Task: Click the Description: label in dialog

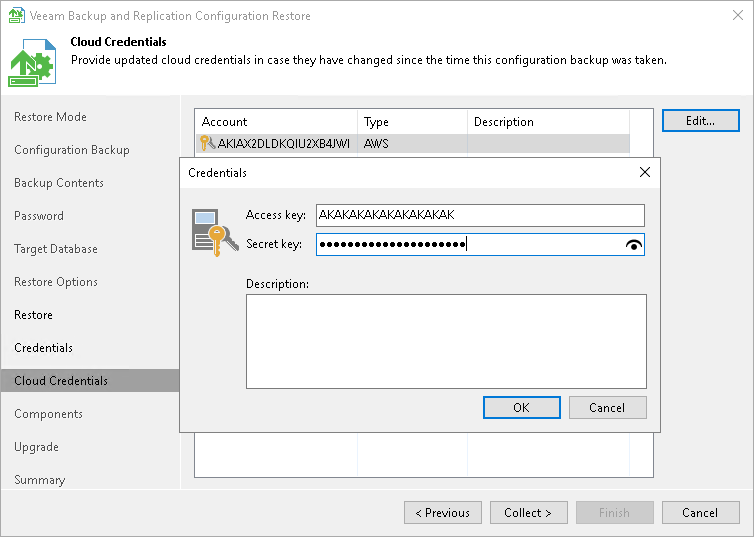Action: [277, 284]
